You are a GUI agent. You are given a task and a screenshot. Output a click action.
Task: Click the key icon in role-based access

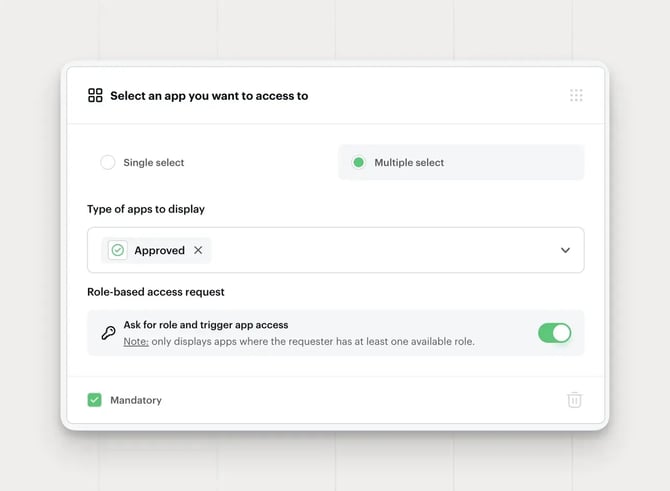point(109,333)
